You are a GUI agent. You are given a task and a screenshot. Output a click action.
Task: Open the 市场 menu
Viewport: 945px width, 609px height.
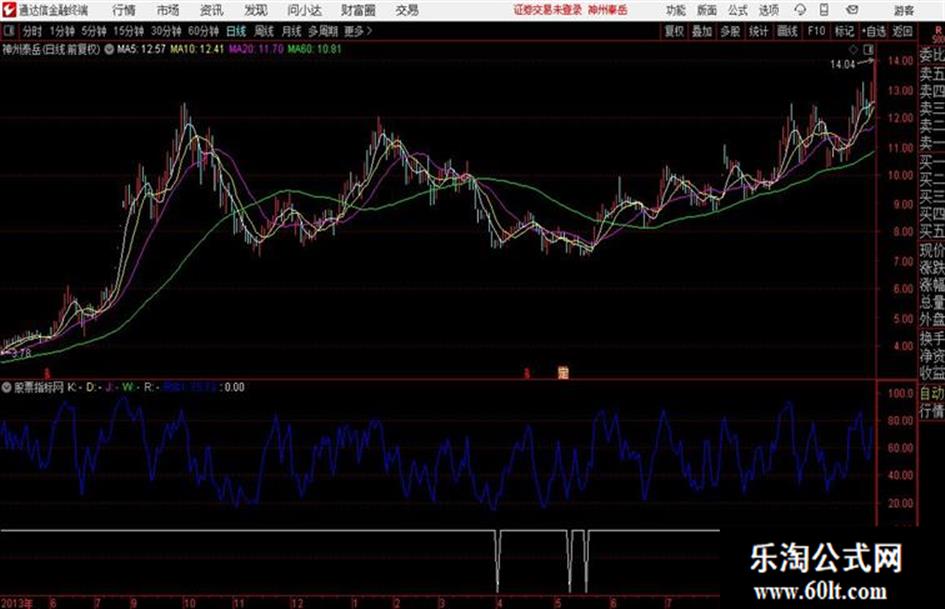pos(168,10)
